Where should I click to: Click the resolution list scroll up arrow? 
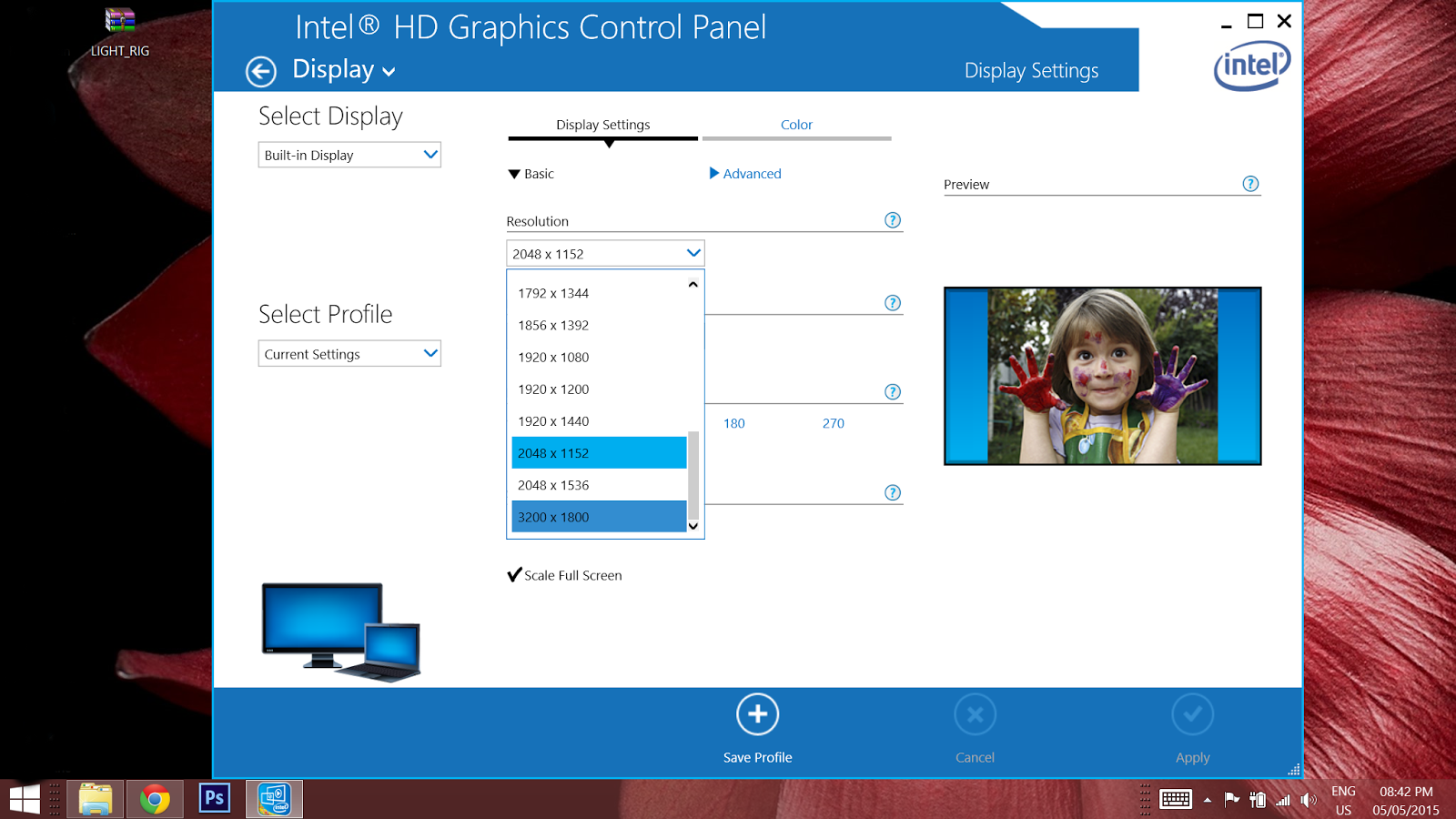point(693,284)
